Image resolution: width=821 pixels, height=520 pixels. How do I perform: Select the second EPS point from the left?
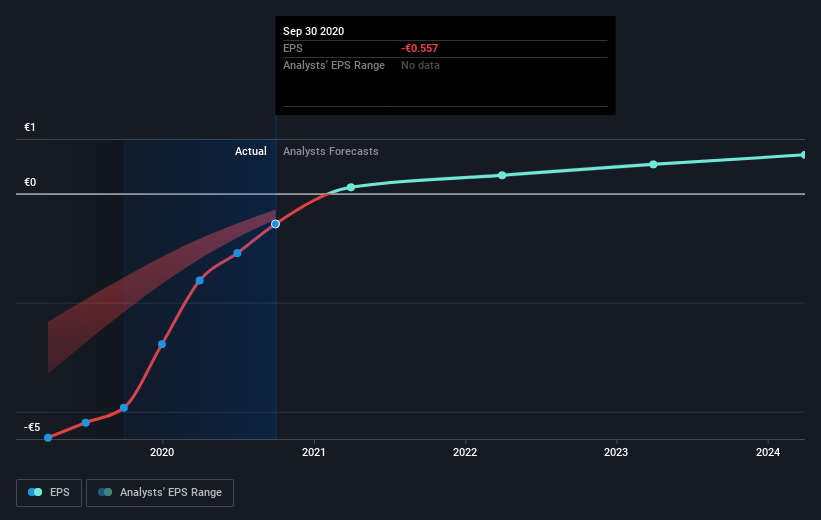pos(86,423)
